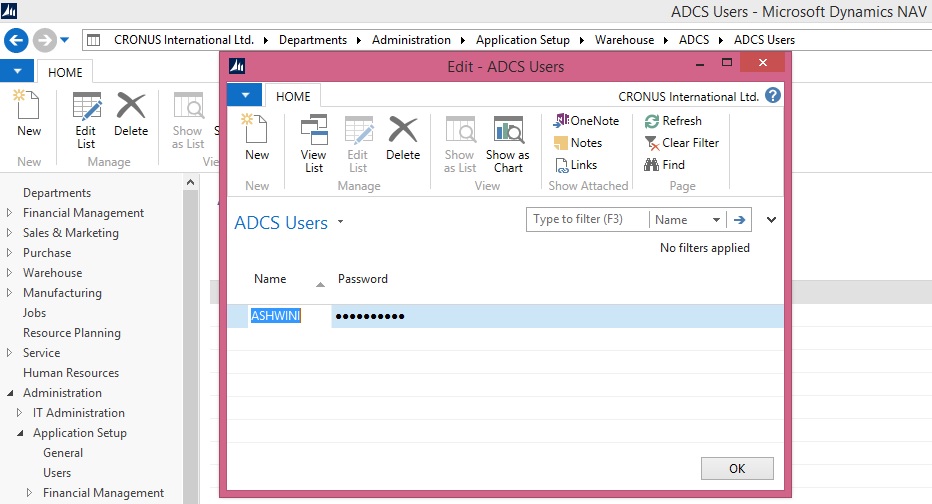Click Edit List in the Edit dialog ribbon
The width and height of the screenshot is (932, 504).
[358, 144]
